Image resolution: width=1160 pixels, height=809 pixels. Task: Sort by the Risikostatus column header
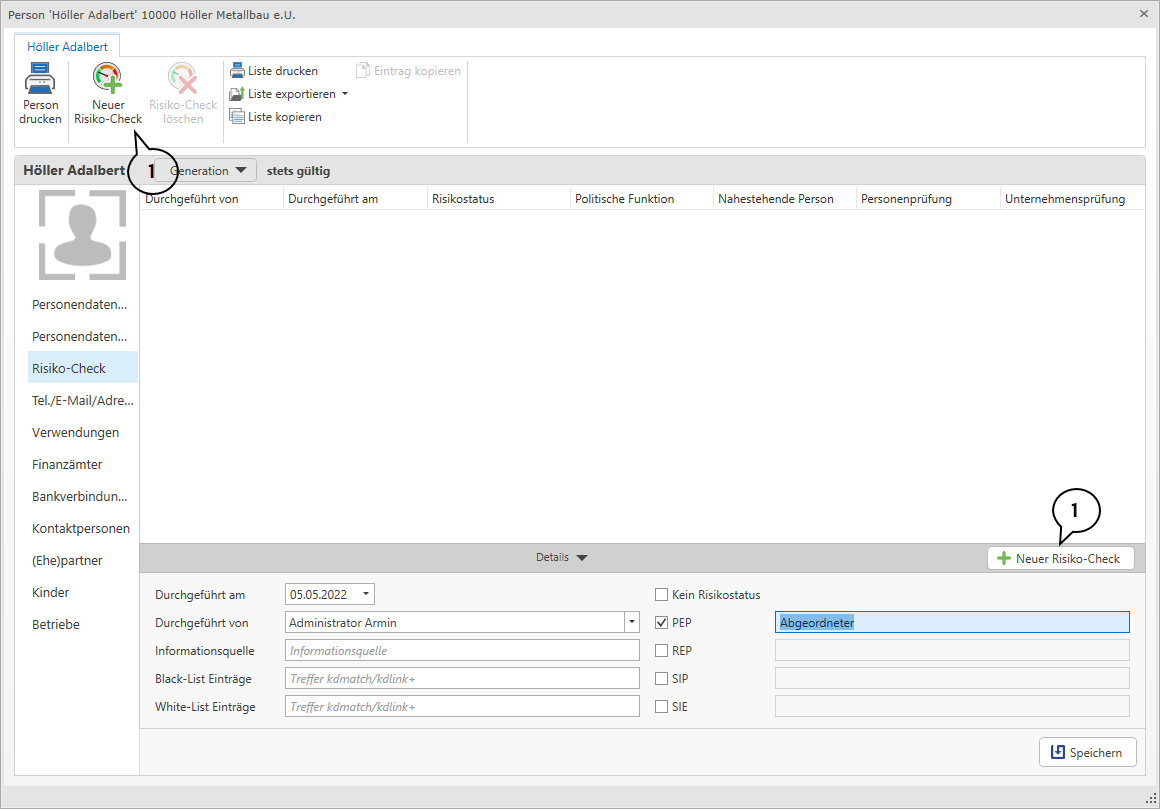463,199
